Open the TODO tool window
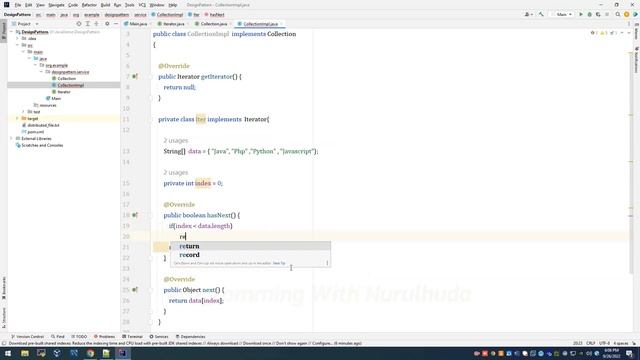640x360 pixels. 79,337
